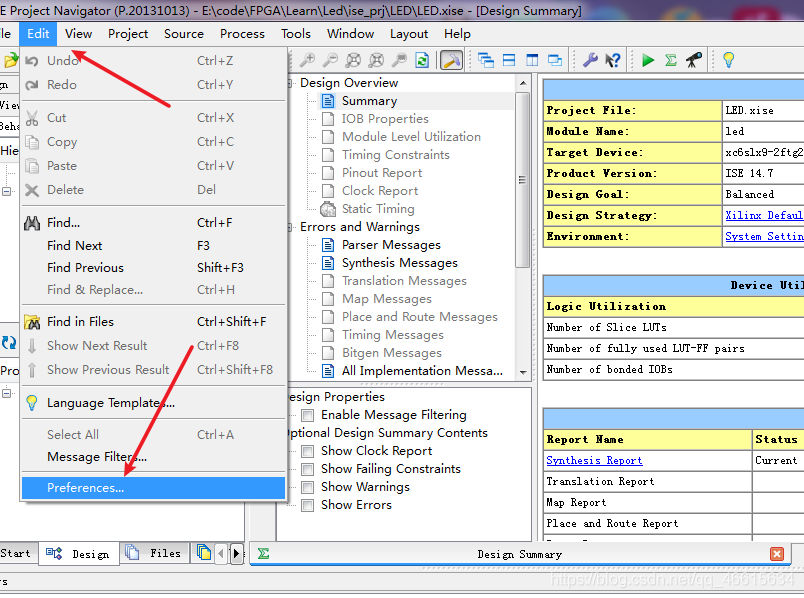Click the zoom to fit icon
804x598 pixels.
point(353,60)
